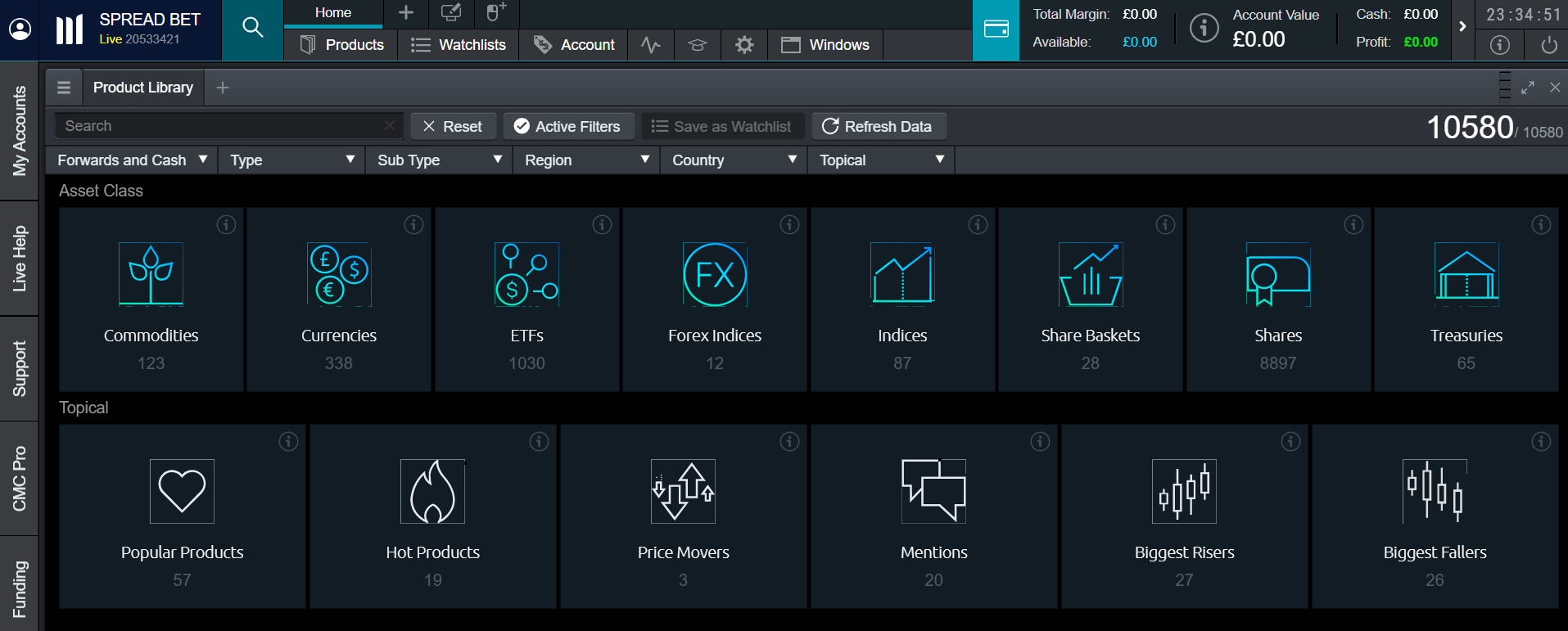
Task: Open the Commodities asset class tile
Action: click(x=151, y=300)
